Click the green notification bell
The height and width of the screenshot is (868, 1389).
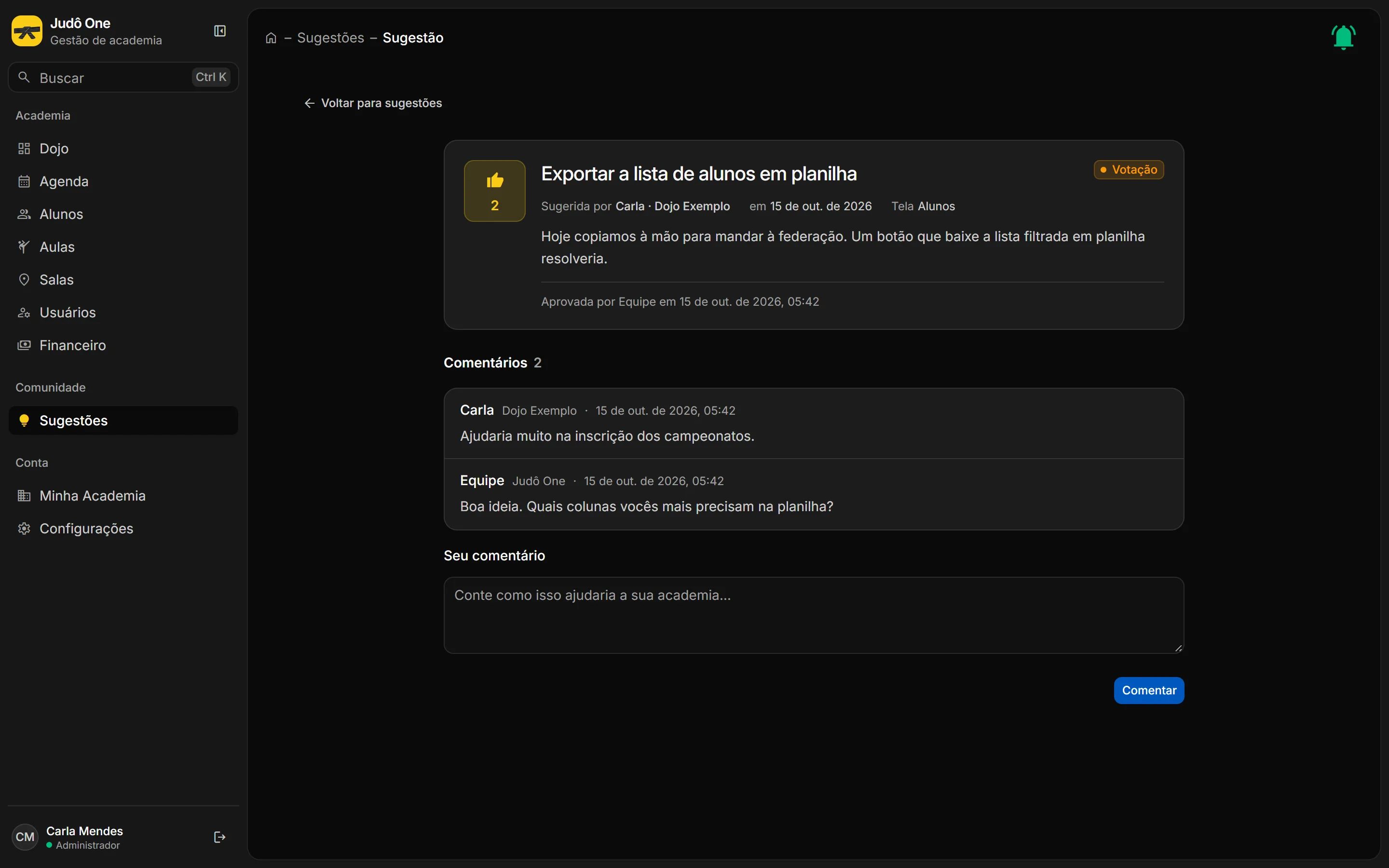pos(1343,37)
